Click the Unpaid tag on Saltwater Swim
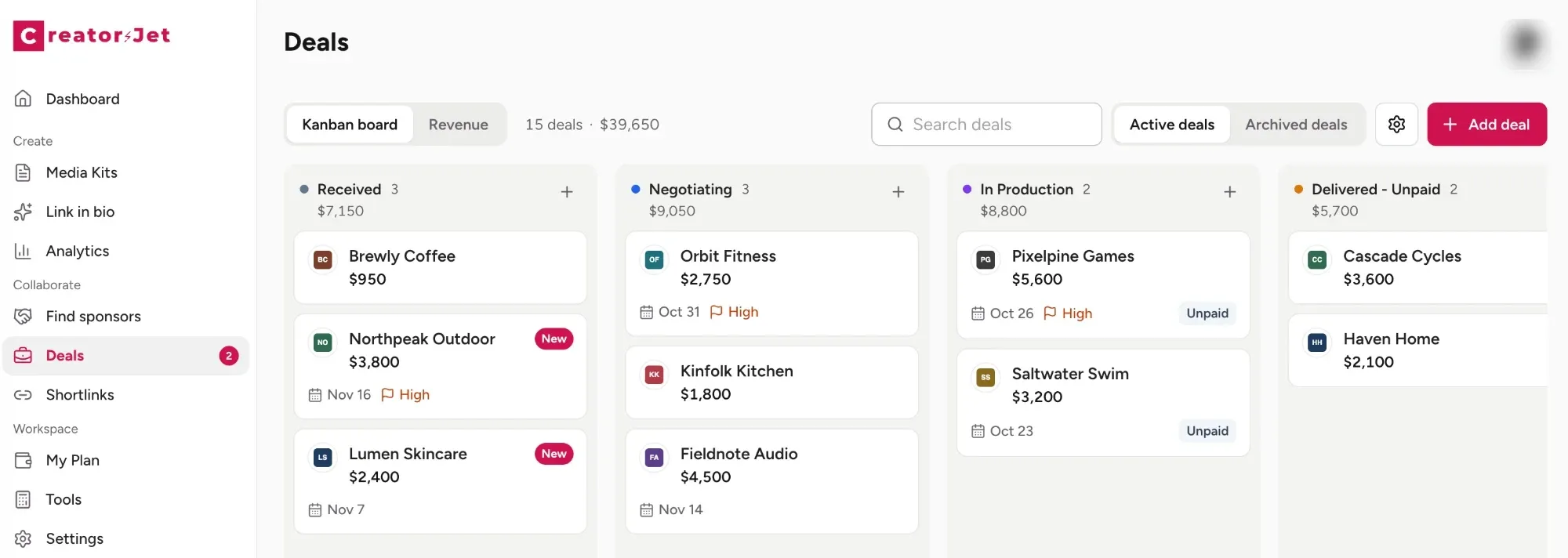Viewport: 1568px width, 558px height. [x=1207, y=431]
